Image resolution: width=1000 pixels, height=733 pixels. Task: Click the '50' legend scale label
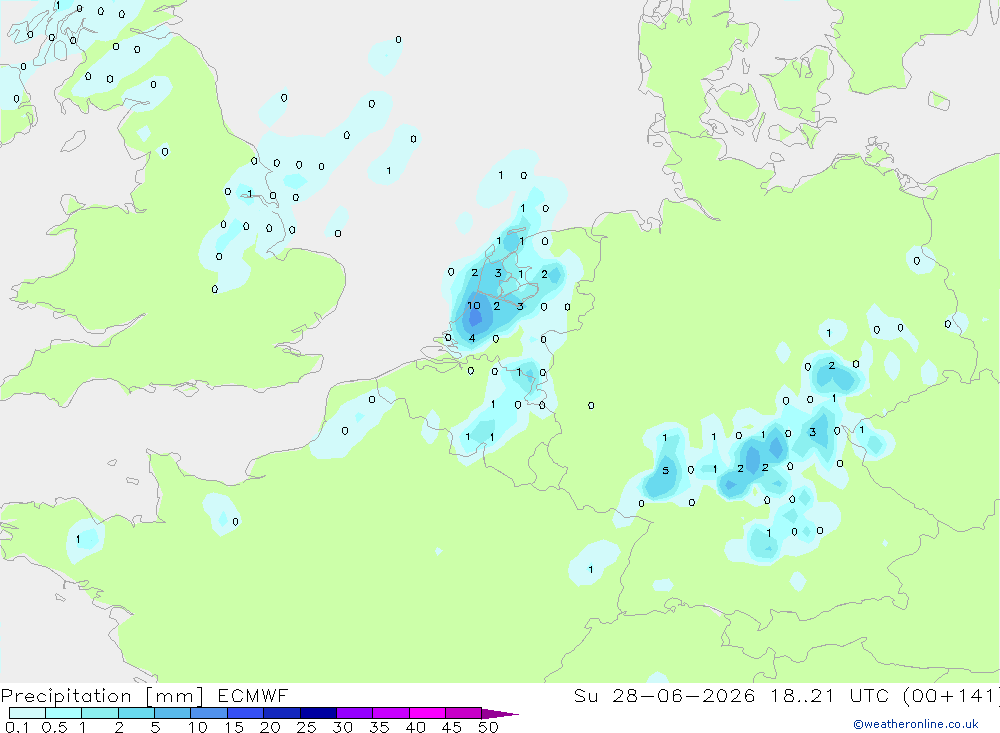pyautogui.click(x=488, y=727)
